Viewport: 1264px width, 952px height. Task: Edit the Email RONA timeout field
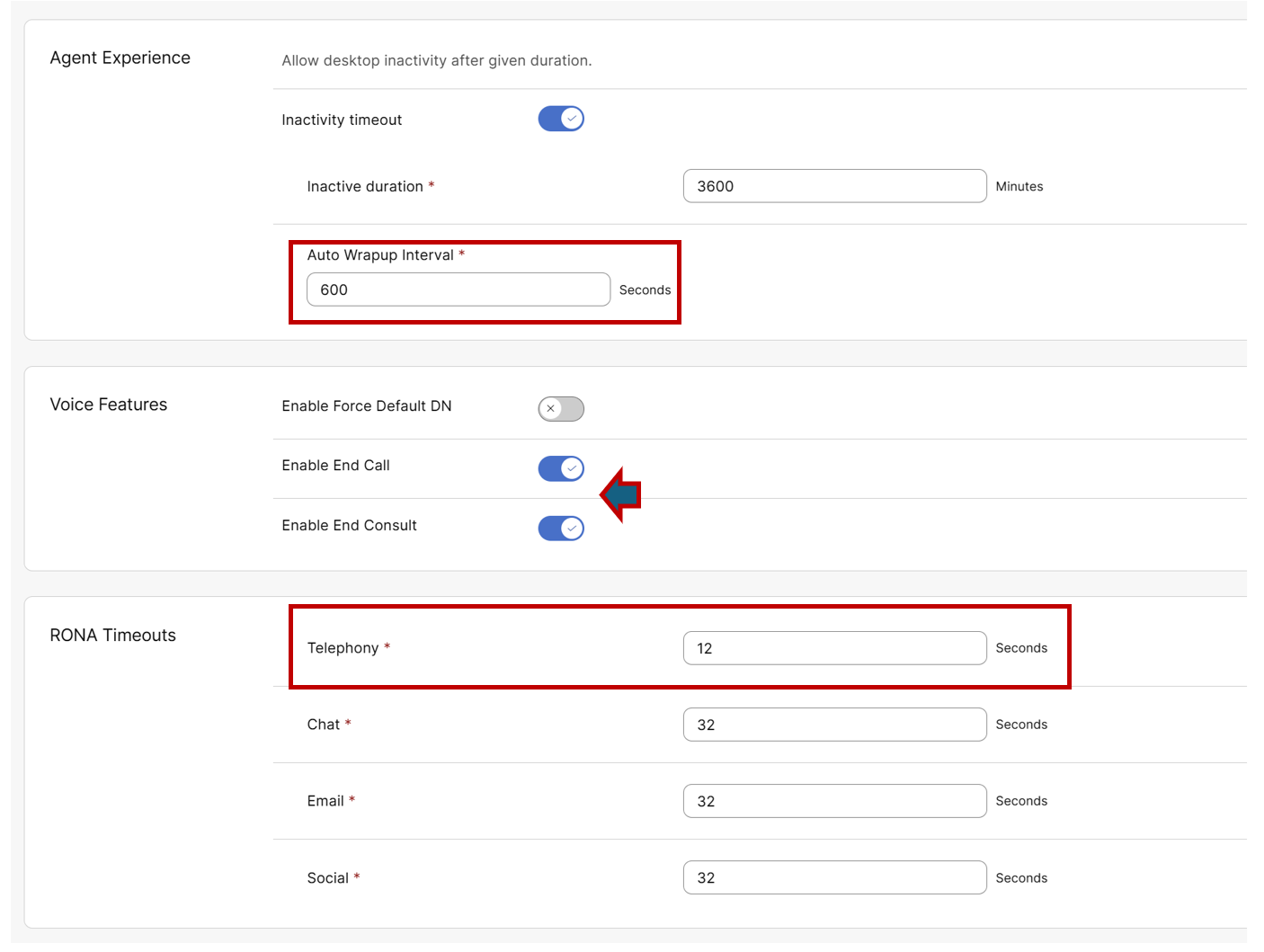834,801
